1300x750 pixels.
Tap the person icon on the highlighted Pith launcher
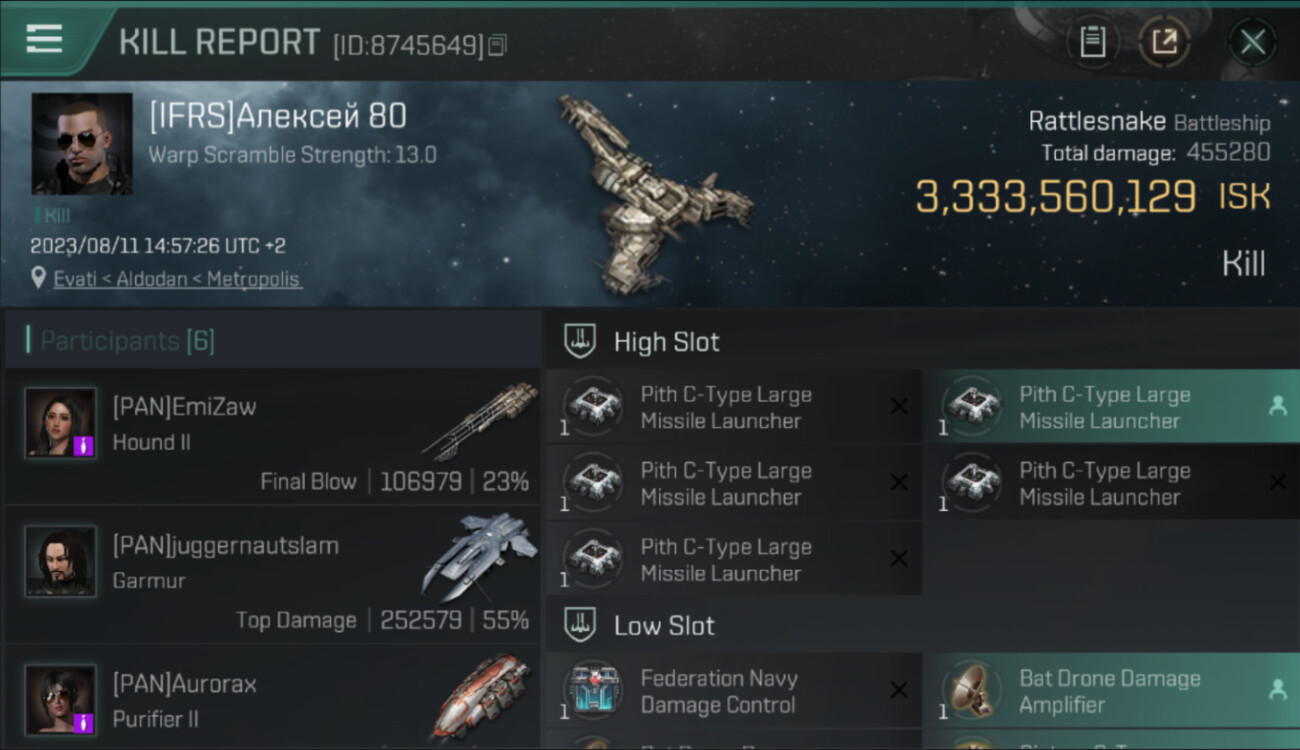click(x=1277, y=405)
